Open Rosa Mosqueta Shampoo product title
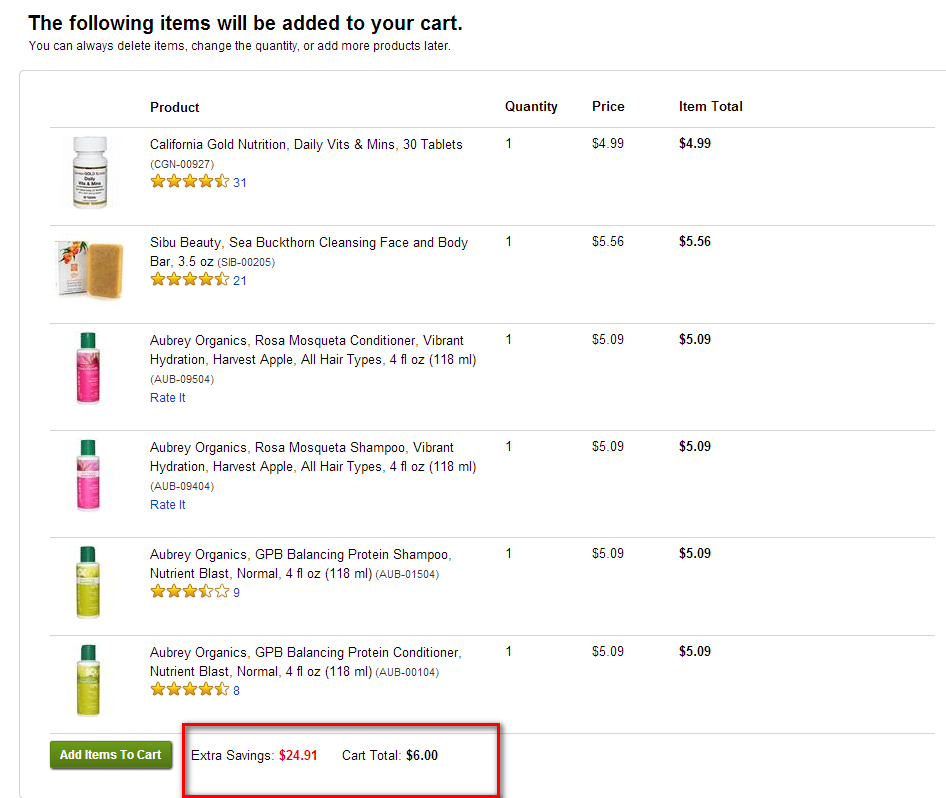 click(313, 457)
